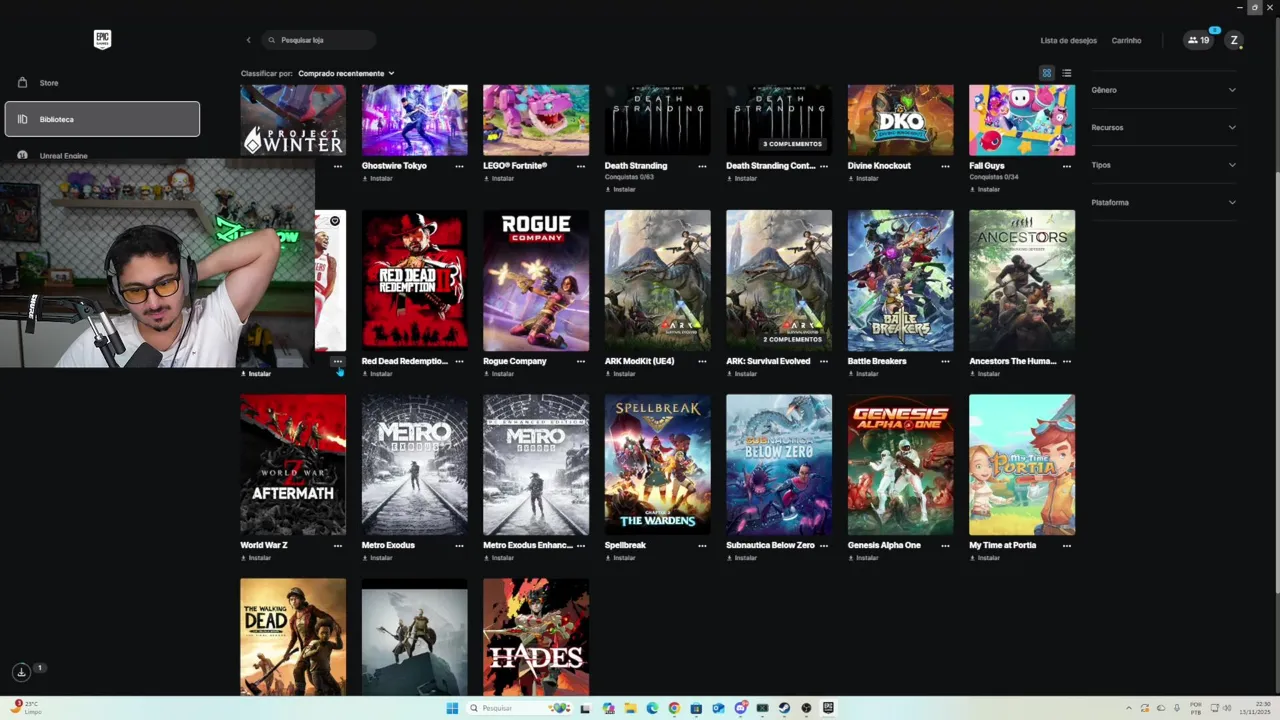
Task: Open Rogue Company options menu
Action: (x=580, y=361)
